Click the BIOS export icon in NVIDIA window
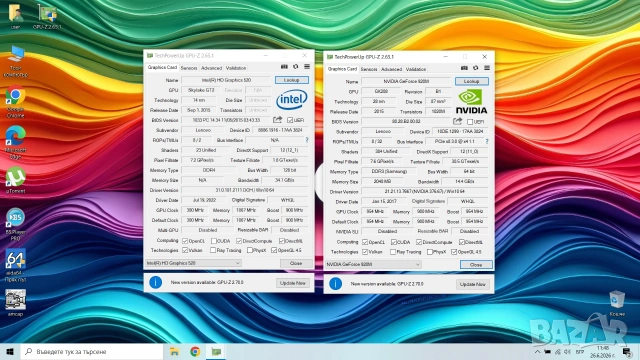 pos(458,121)
